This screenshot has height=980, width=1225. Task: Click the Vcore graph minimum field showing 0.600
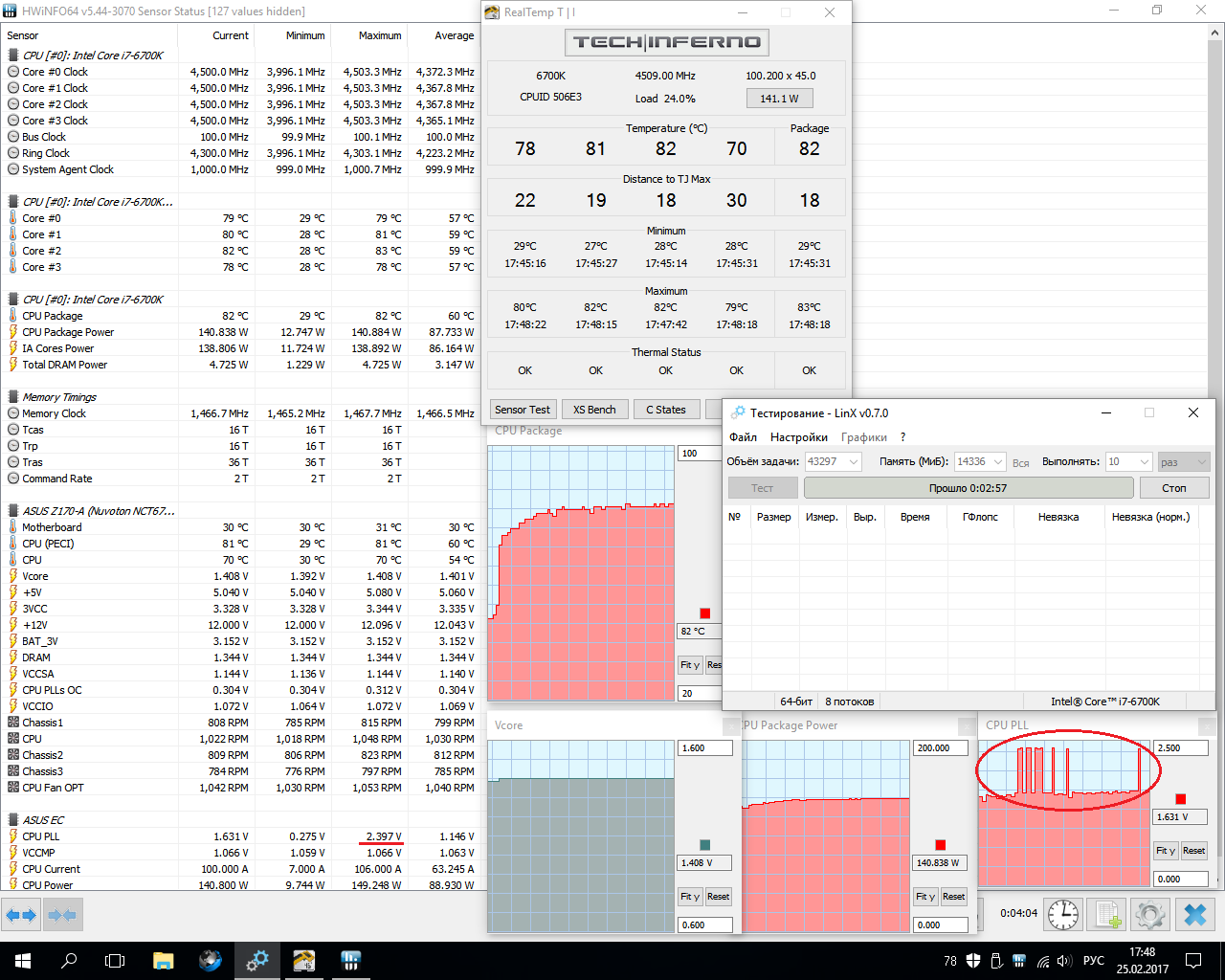coord(705,925)
